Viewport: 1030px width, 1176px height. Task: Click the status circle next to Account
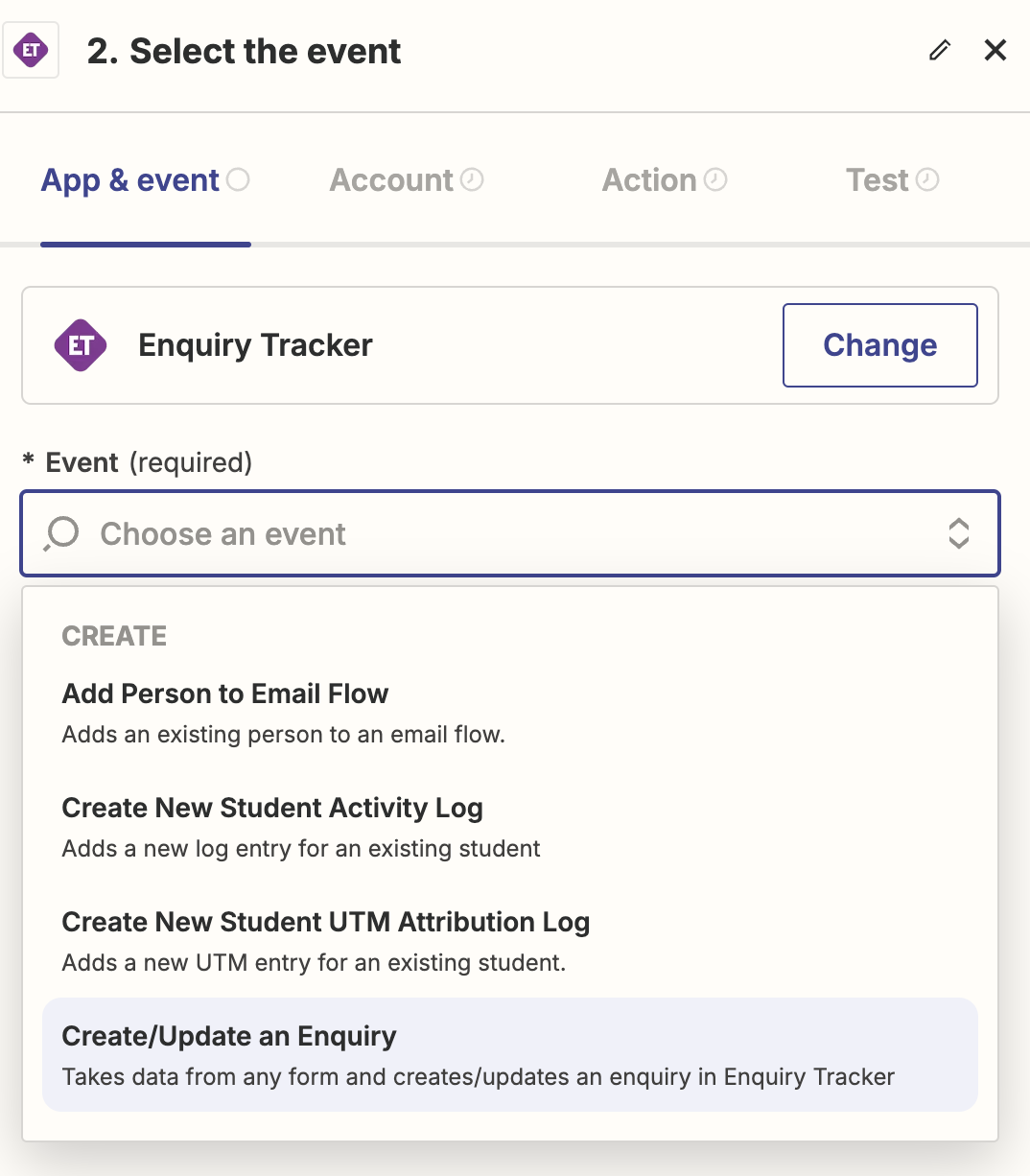(x=471, y=178)
